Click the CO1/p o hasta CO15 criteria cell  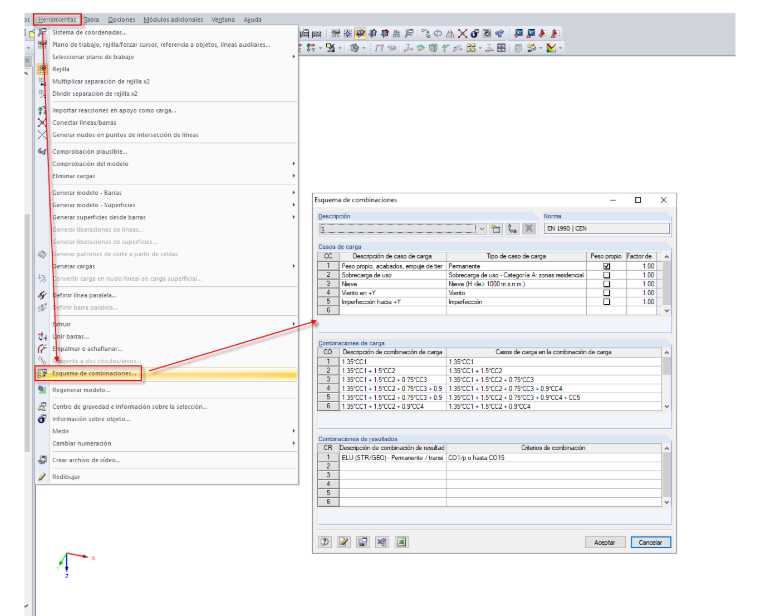point(554,458)
